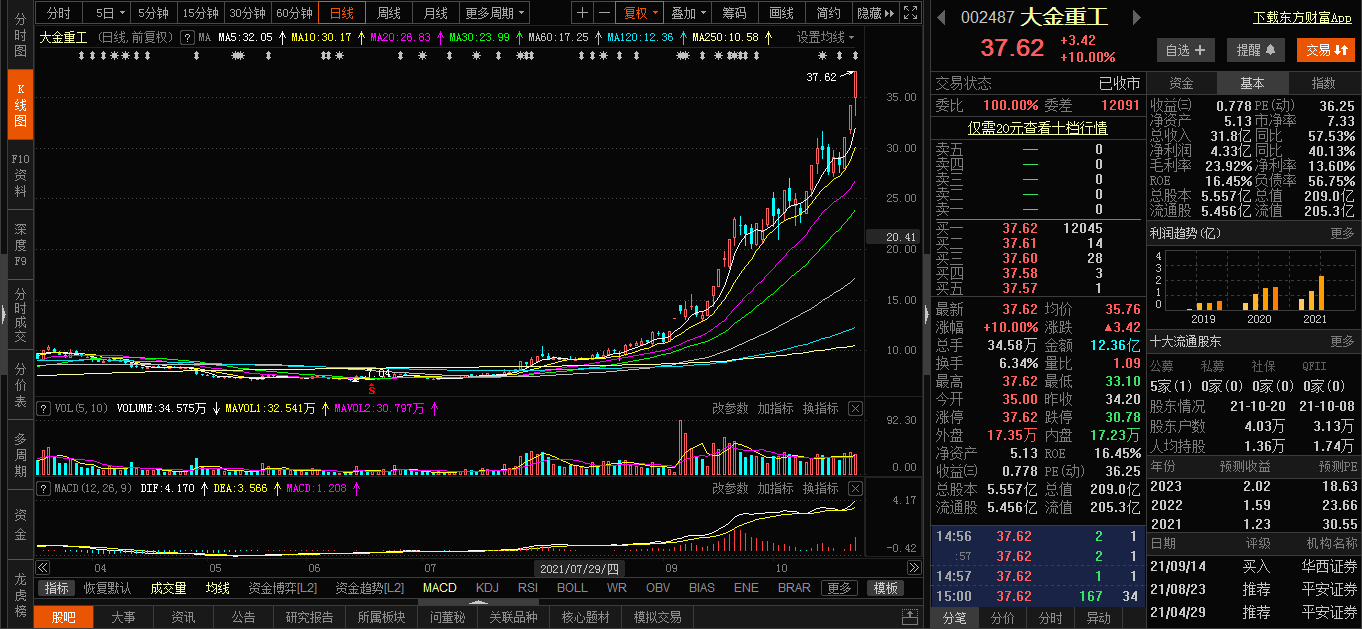Toggle 简约 simple mode
Viewport: 1362px width, 629px height.
(x=829, y=13)
